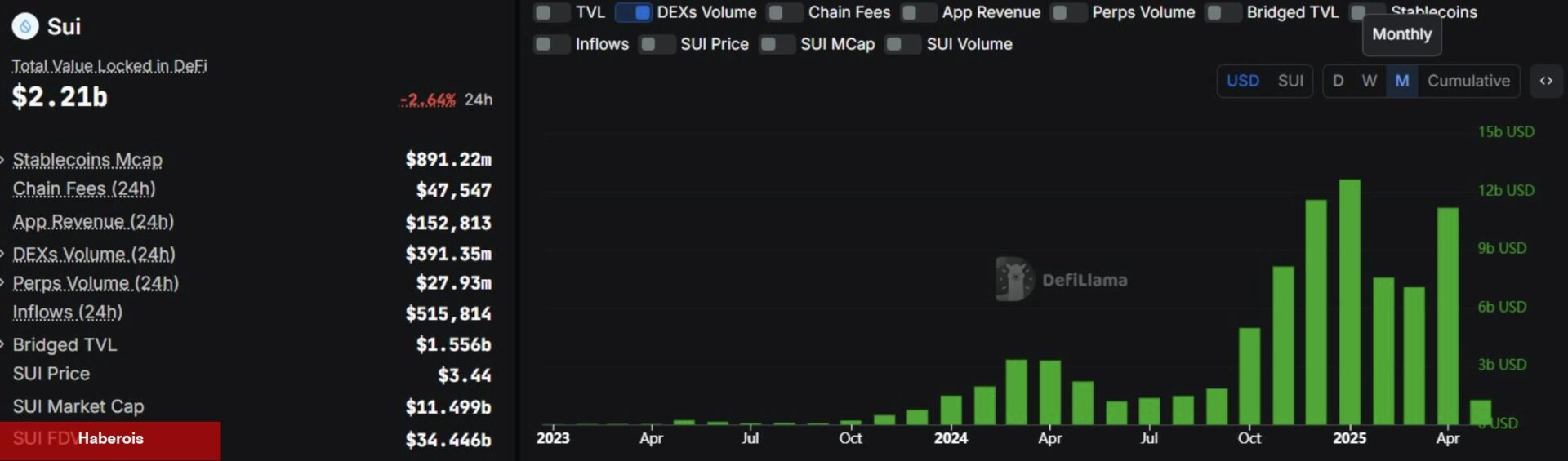This screenshot has width=1568, height=461.
Task: Enable the Inflows toggle
Action: (x=552, y=44)
